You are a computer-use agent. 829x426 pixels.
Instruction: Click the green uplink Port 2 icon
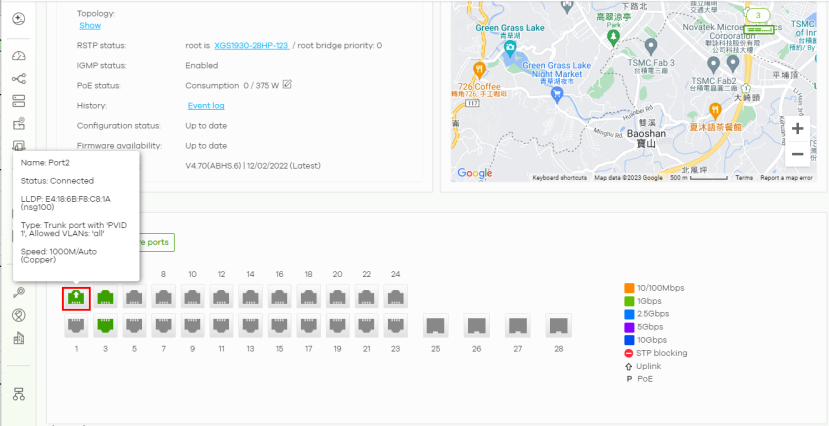click(x=76, y=297)
